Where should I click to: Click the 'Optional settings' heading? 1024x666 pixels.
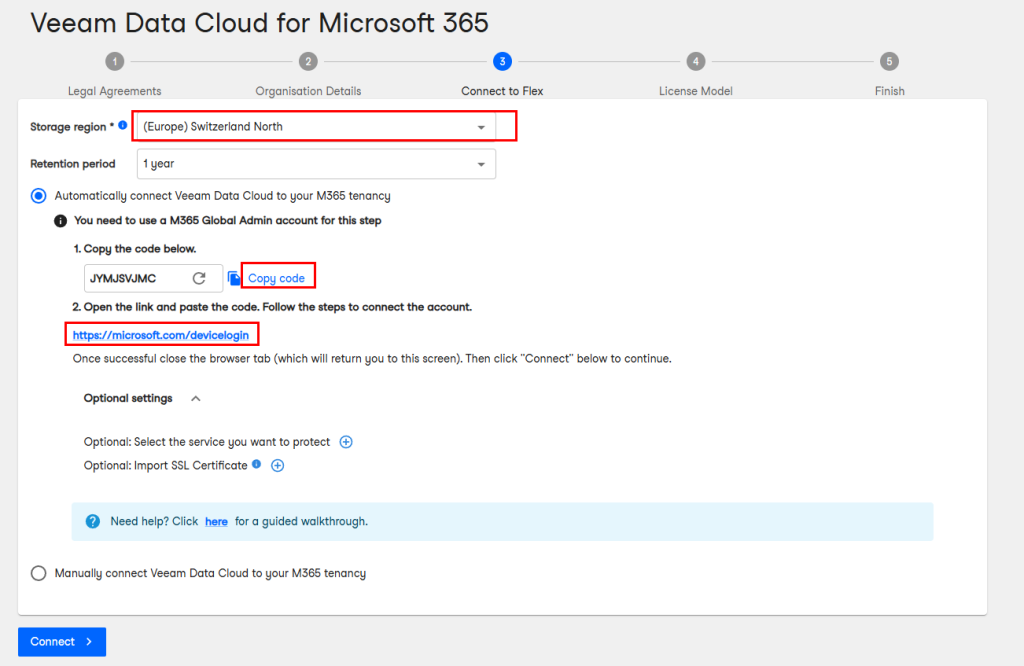[x=128, y=398]
